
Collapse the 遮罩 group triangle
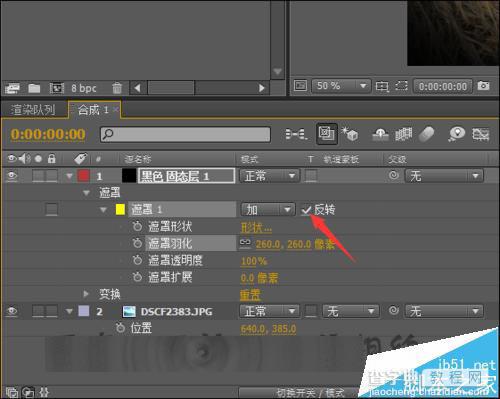(x=86, y=193)
